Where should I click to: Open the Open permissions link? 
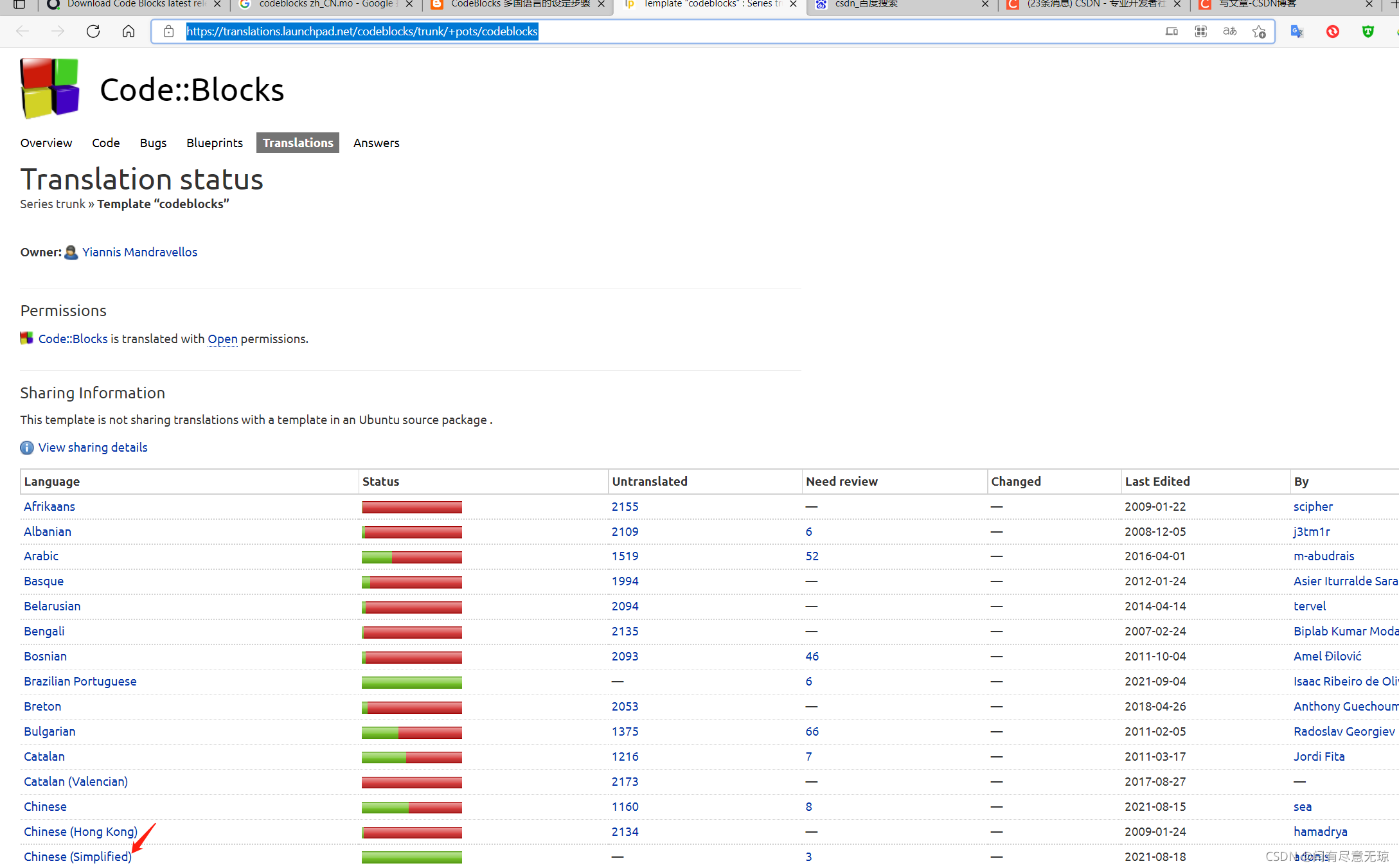[222, 339]
